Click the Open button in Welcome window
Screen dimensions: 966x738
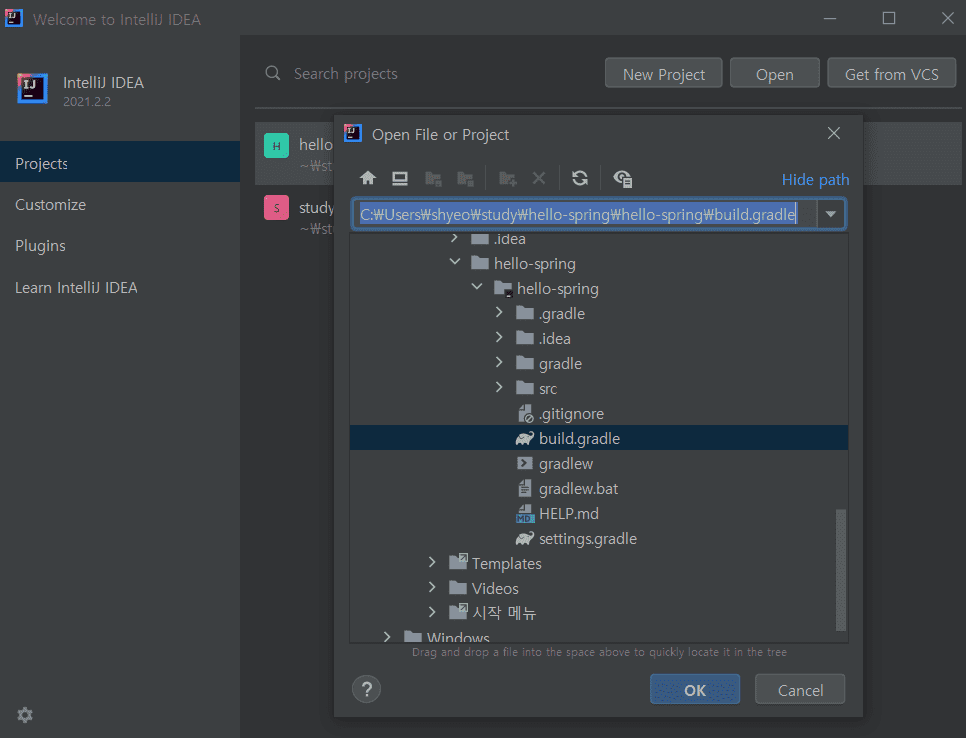click(774, 74)
